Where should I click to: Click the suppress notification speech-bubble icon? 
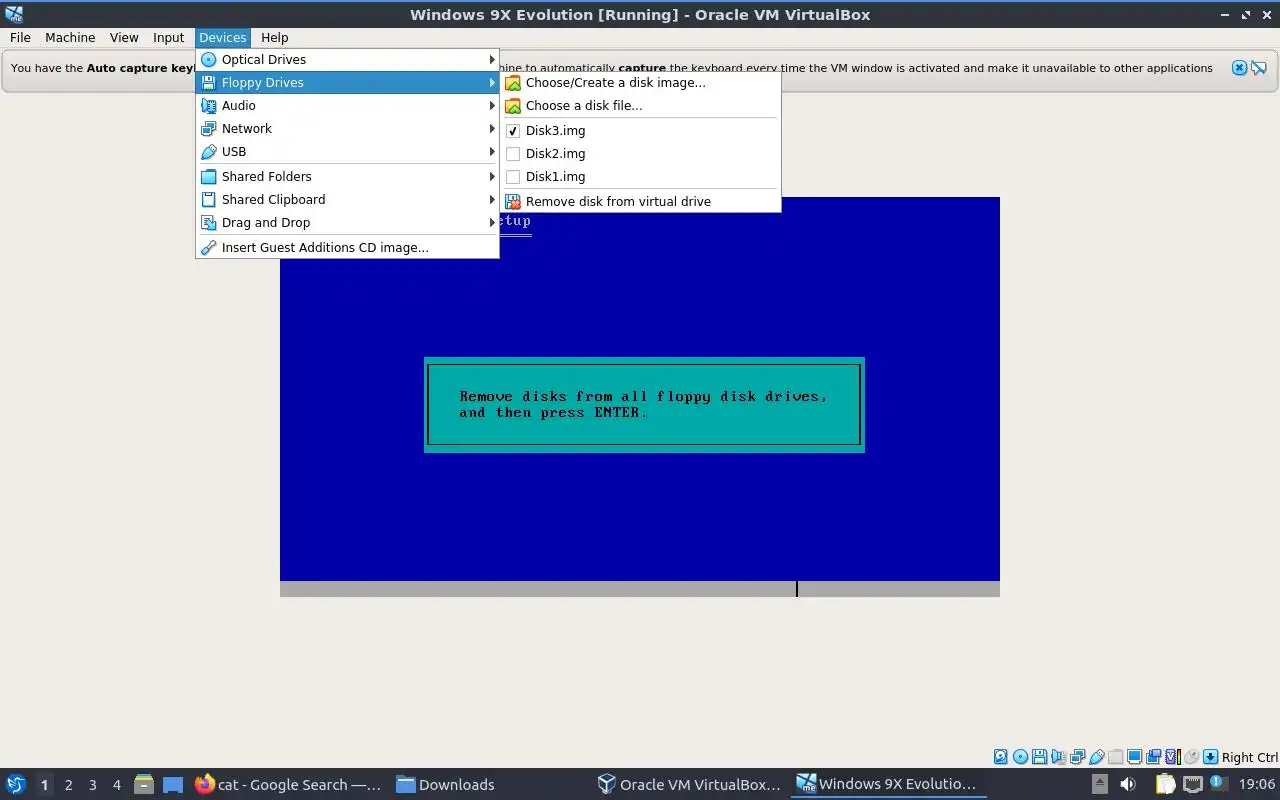(1259, 68)
